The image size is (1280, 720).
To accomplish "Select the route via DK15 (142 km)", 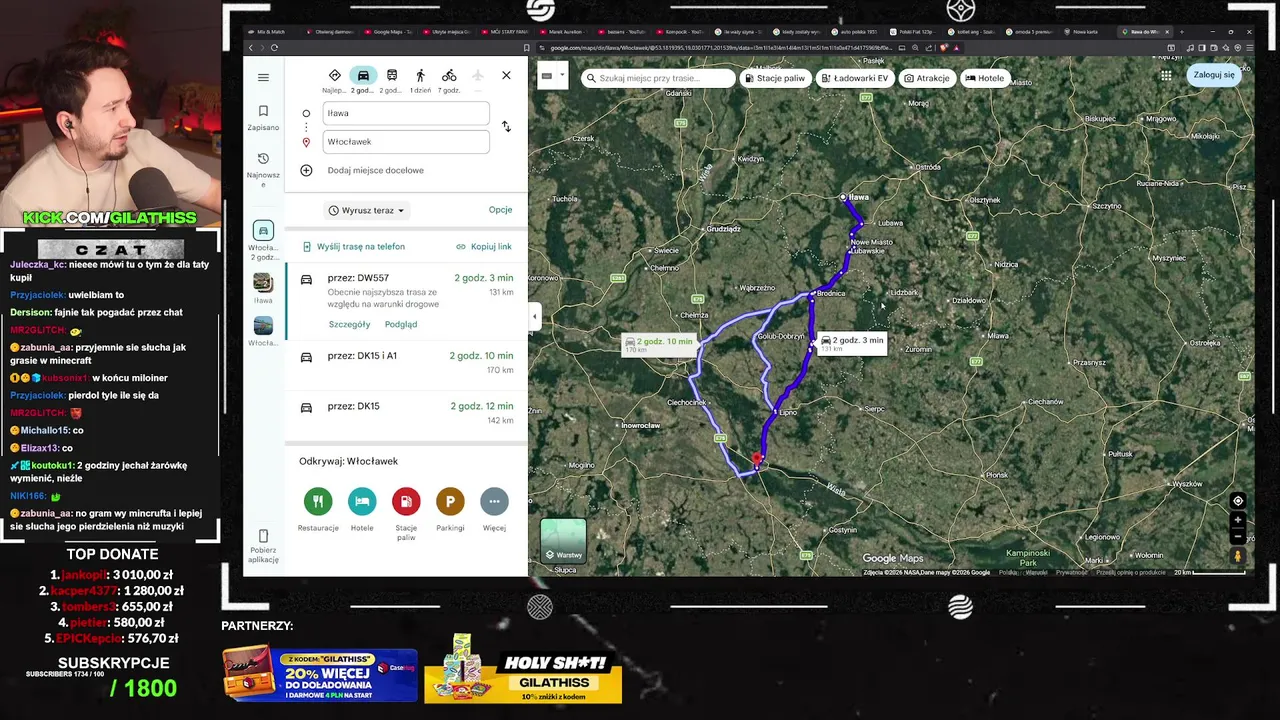I will tap(406, 413).
